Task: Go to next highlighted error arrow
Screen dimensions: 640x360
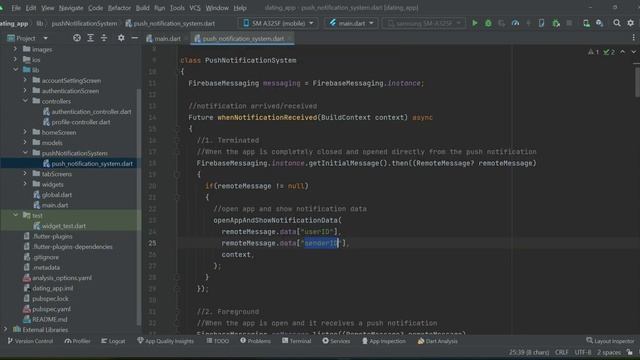Action: click(x=633, y=52)
